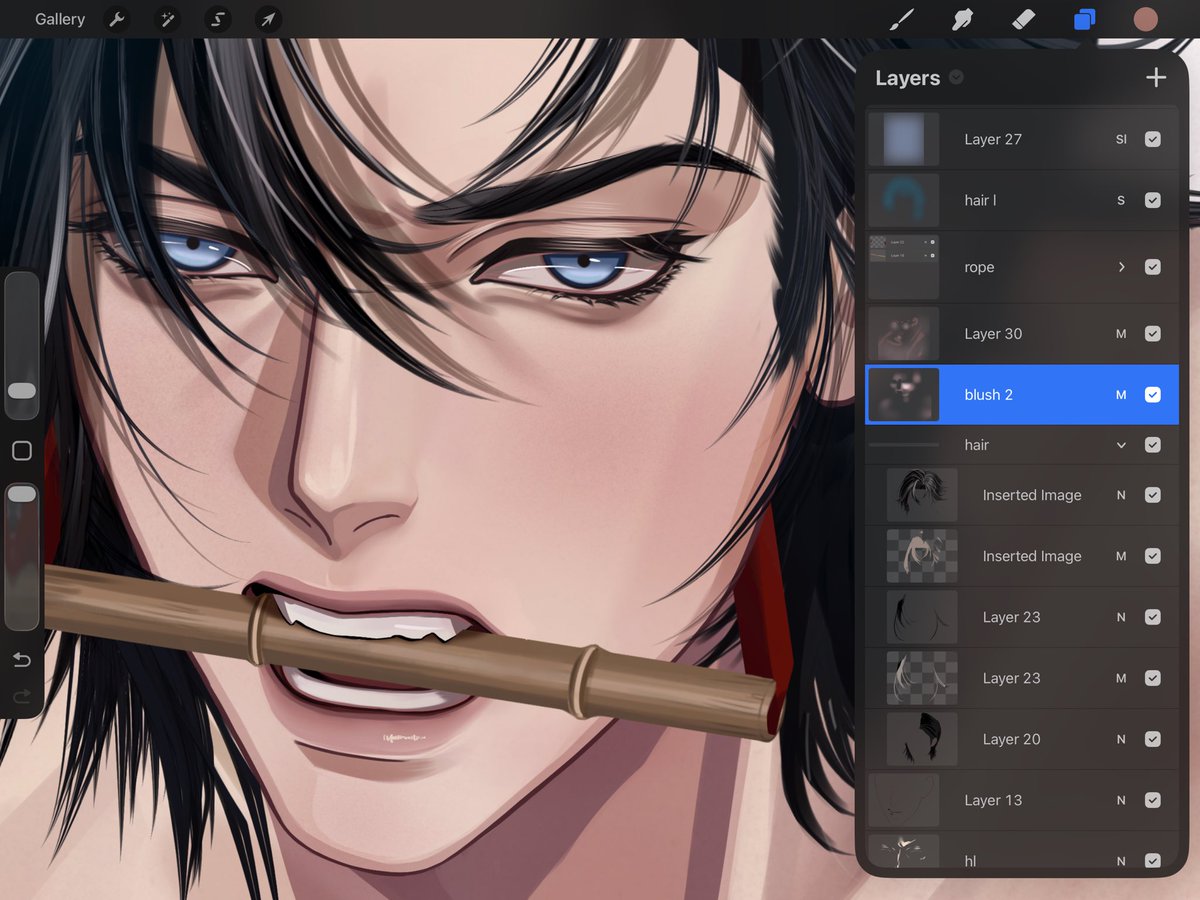
Task: Toggle the hair group visibility checkbox
Action: pyautogui.click(x=1153, y=445)
